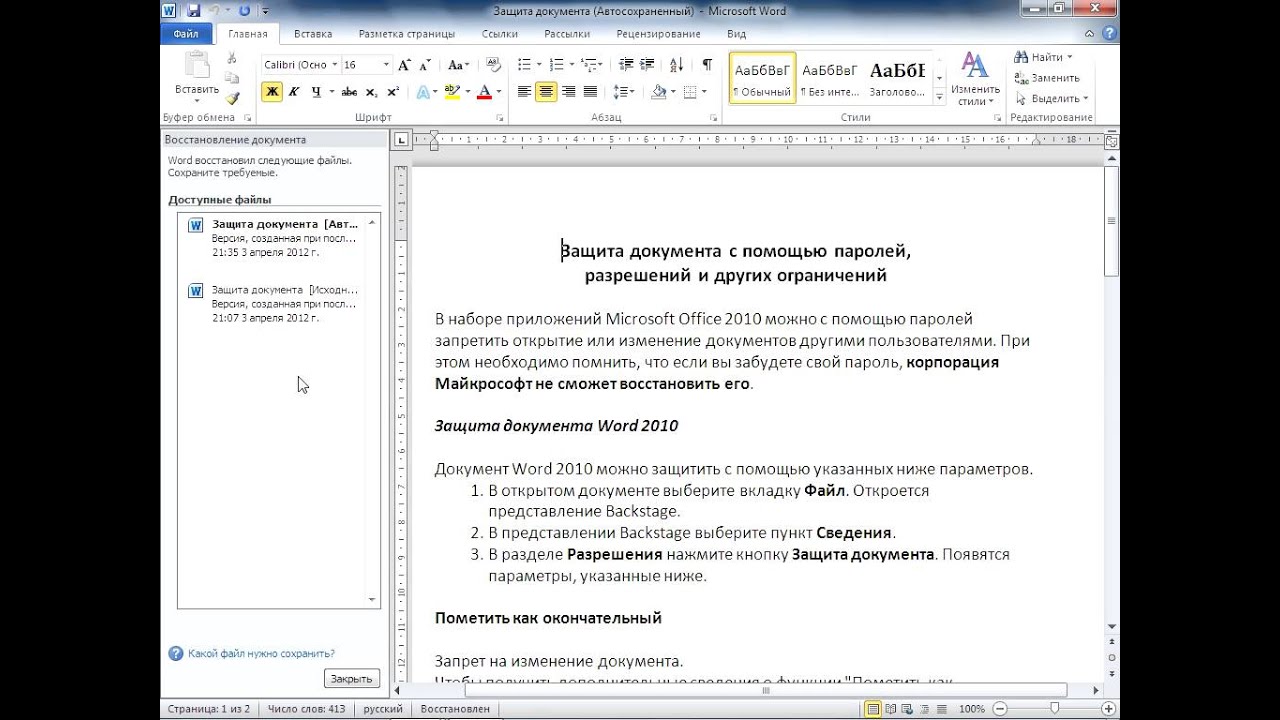Toggle show paragraph marks (¶)
1280x720 pixels.
click(707, 65)
